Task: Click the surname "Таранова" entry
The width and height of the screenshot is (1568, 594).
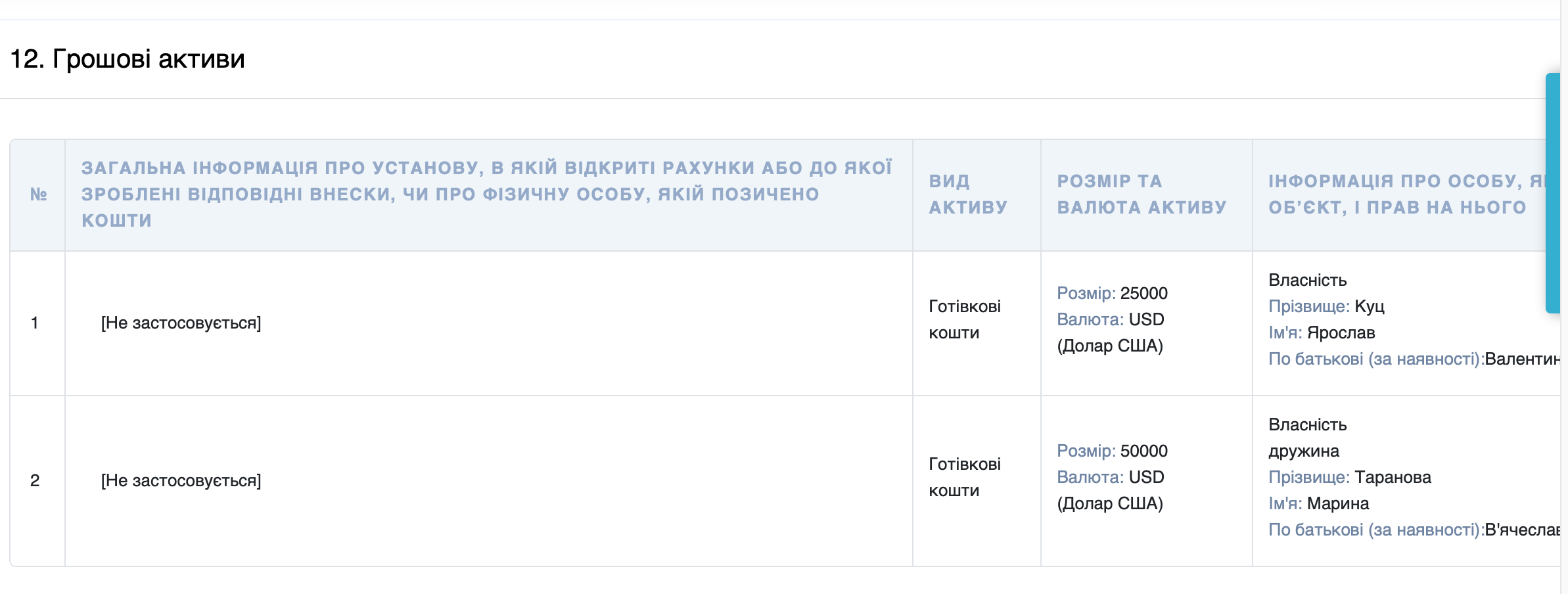Action: [x=1393, y=477]
